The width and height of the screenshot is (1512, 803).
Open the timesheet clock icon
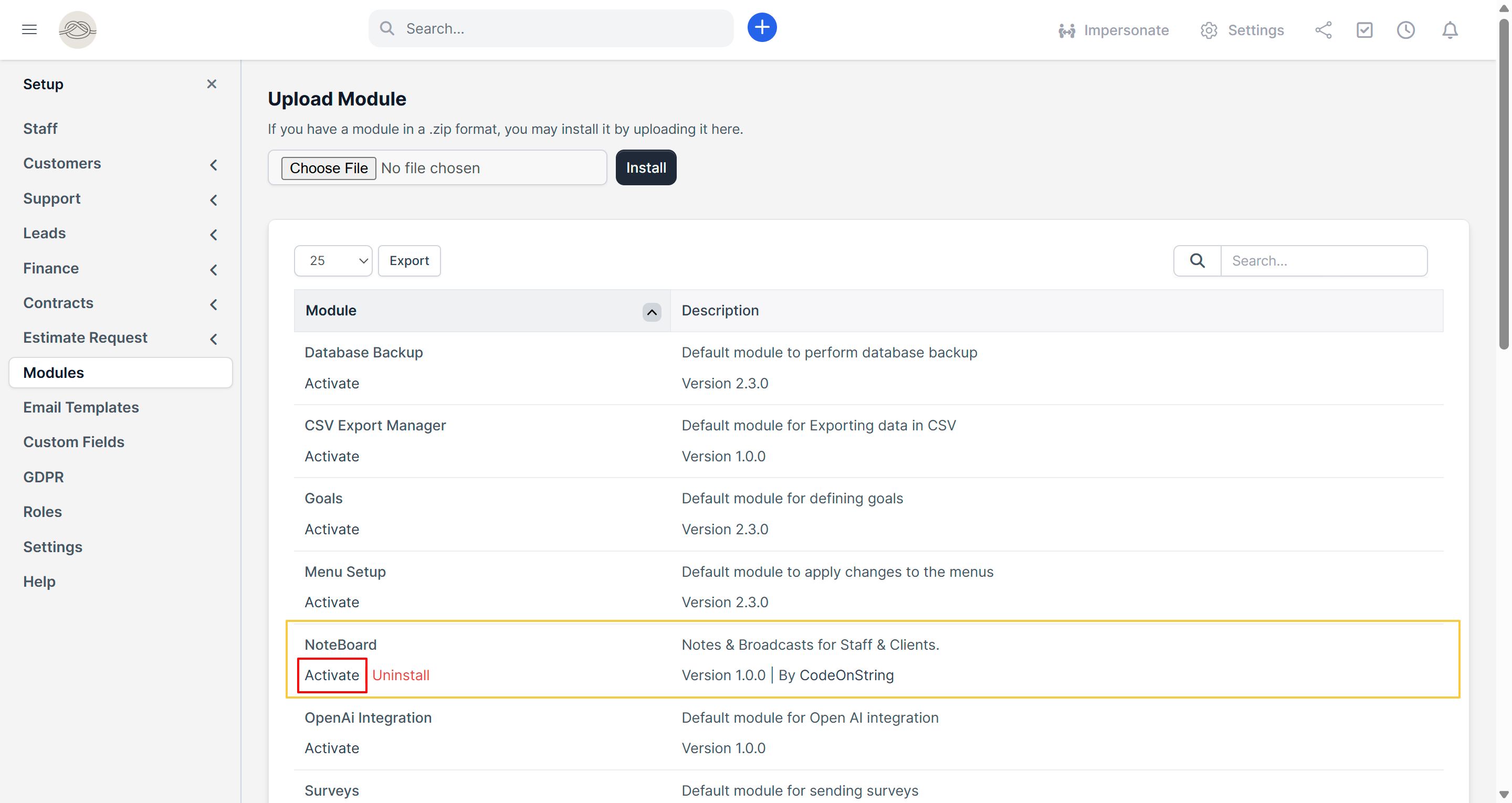(x=1405, y=30)
